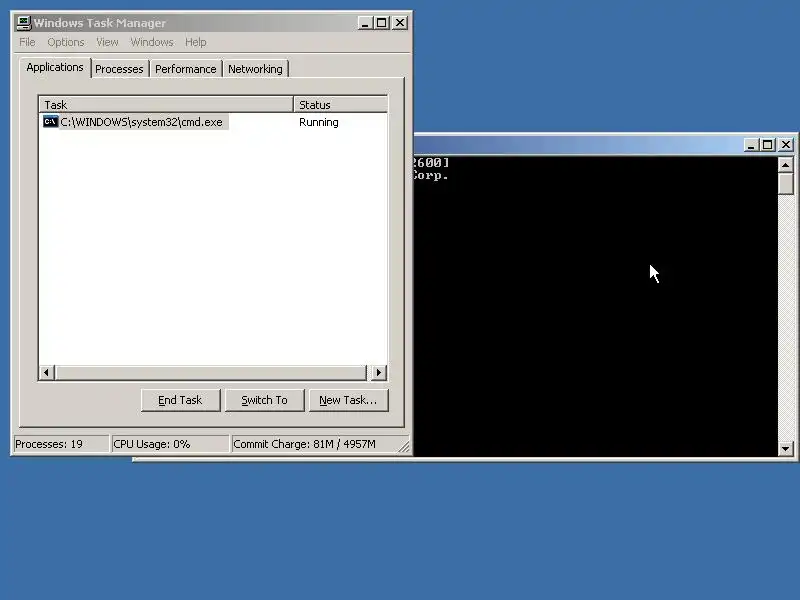Screen dimensions: 800x600
Task: Click the Processes: 19 status bar entry
Action: [61, 444]
